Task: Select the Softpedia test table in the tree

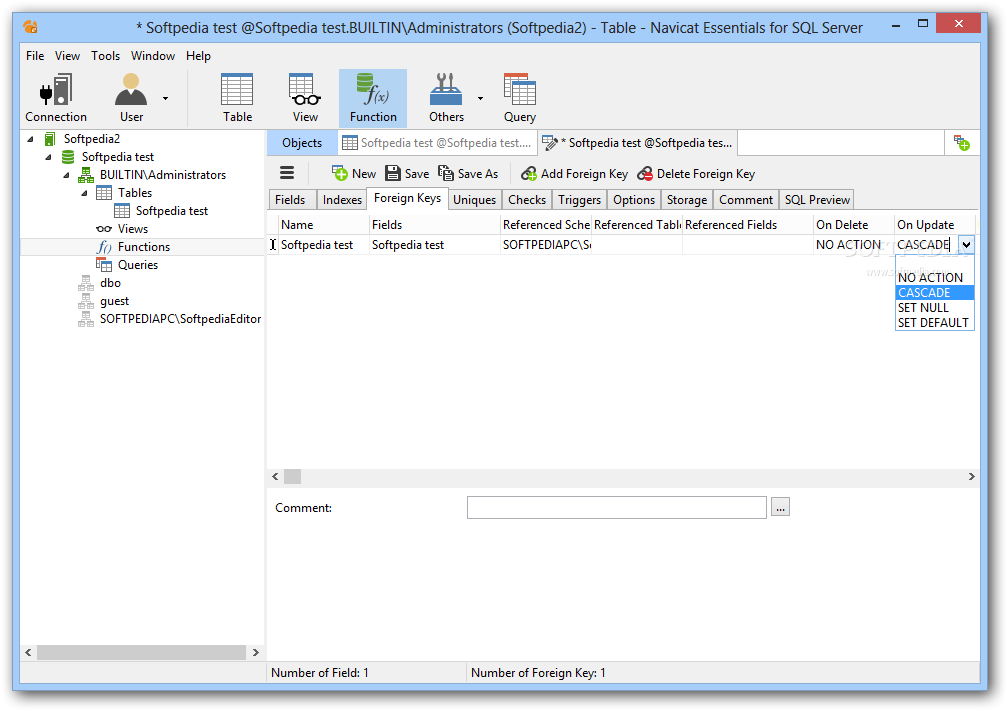Action: (172, 211)
